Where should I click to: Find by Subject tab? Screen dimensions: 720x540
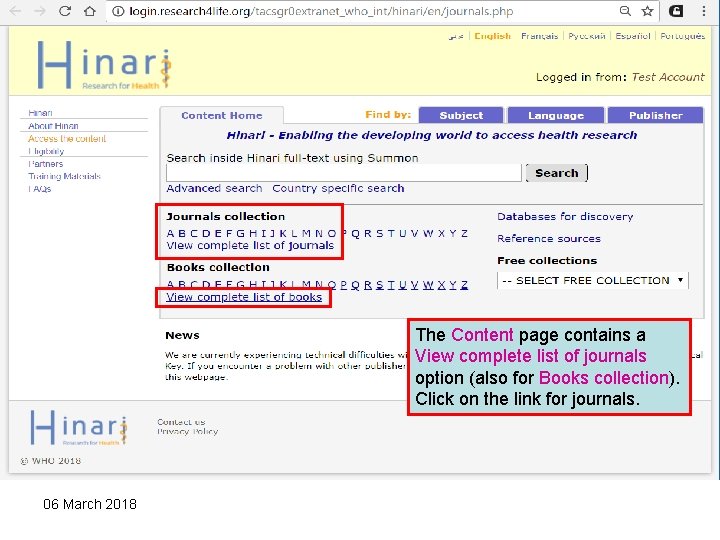(x=461, y=115)
